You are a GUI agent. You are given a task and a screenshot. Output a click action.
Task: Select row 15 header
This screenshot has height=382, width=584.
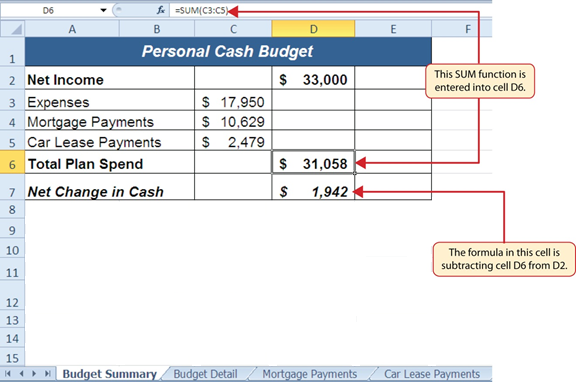pyautogui.click(x=12, y=358)
